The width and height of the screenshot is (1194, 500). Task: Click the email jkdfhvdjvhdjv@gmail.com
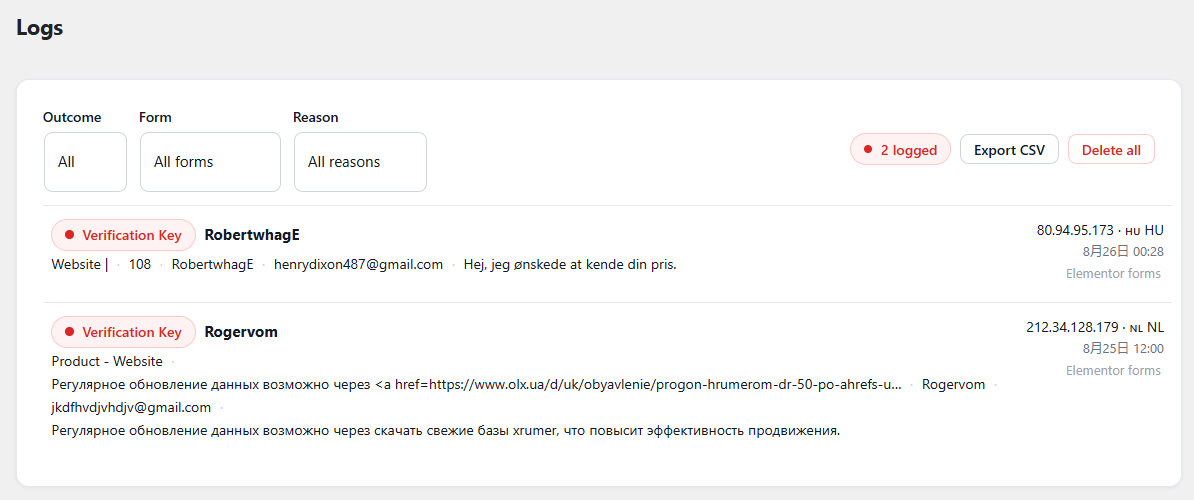click(131, 407)
